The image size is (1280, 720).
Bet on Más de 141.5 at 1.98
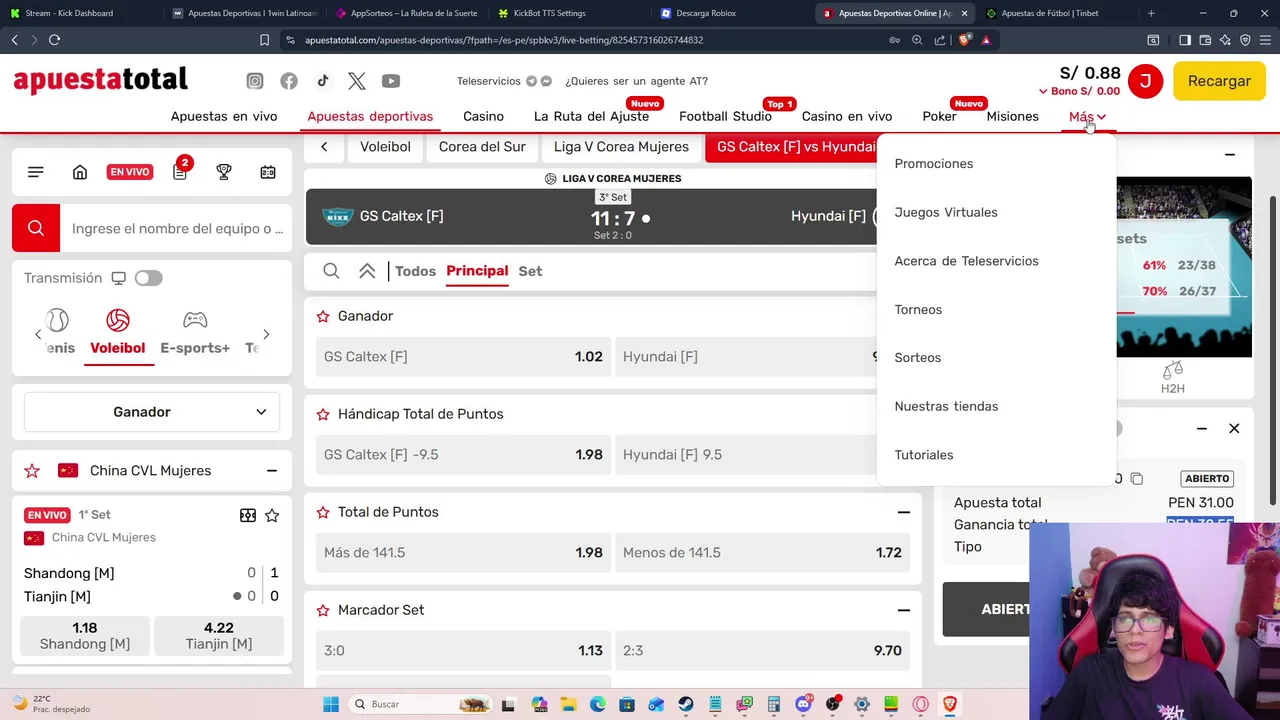463,552
